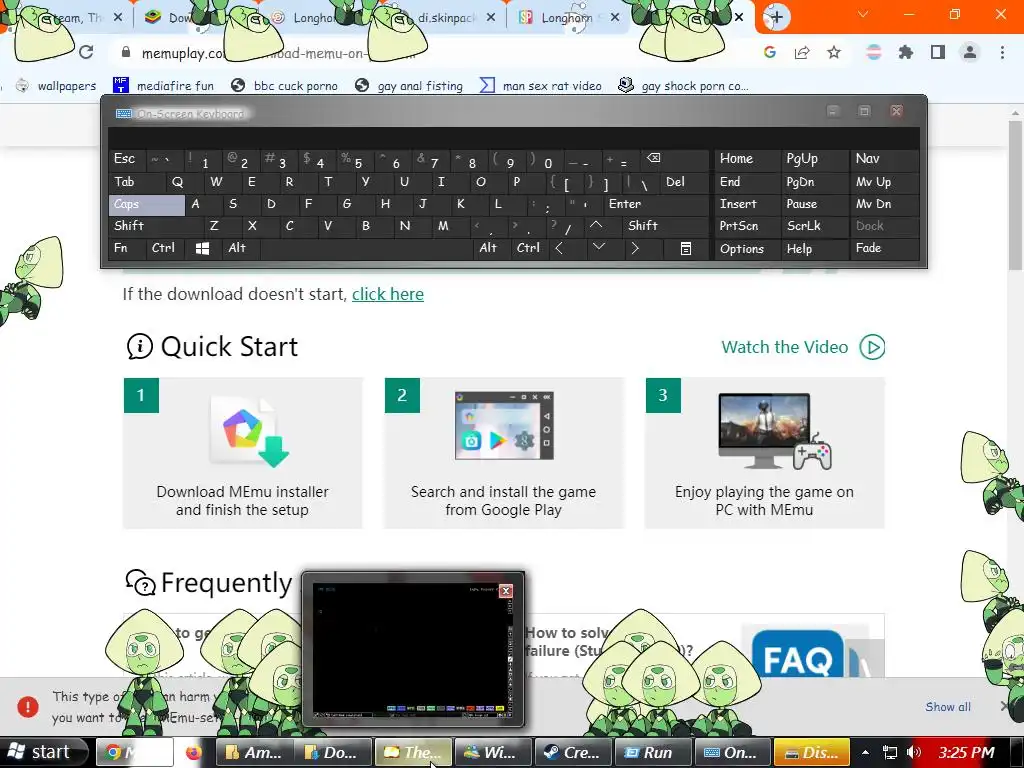
Task: Bookmark this page with the star icon
Action: [x=834, y=53]
